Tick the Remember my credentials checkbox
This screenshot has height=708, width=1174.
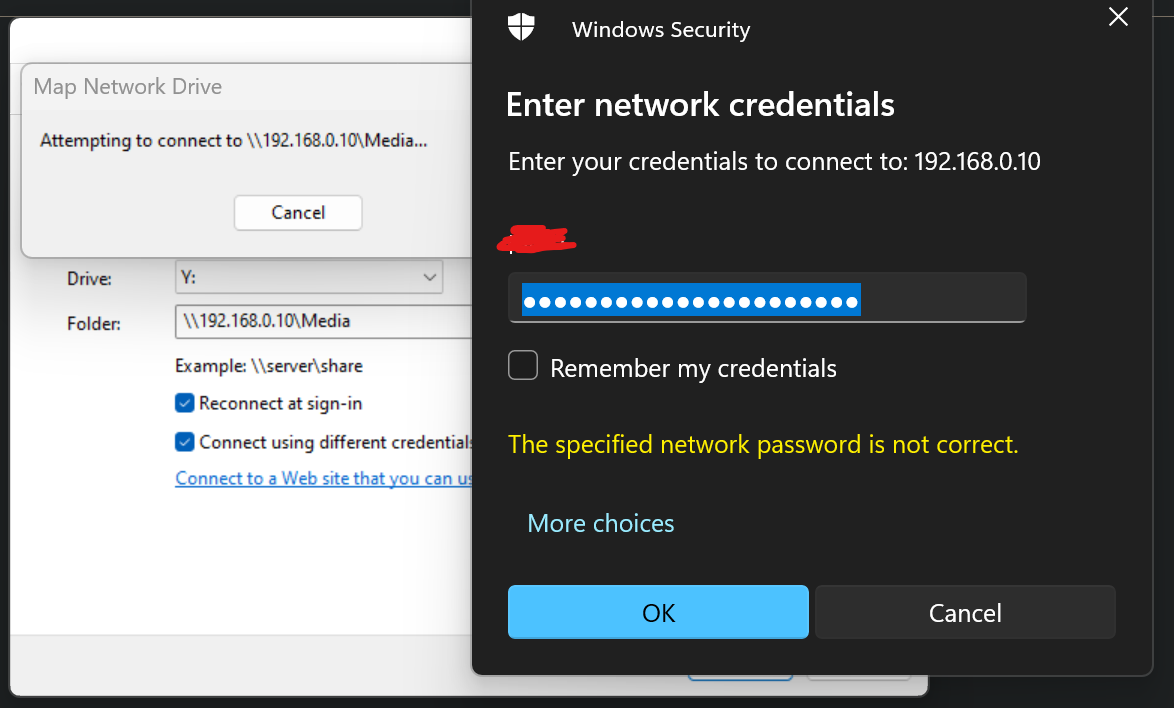(x=523, y=365)
